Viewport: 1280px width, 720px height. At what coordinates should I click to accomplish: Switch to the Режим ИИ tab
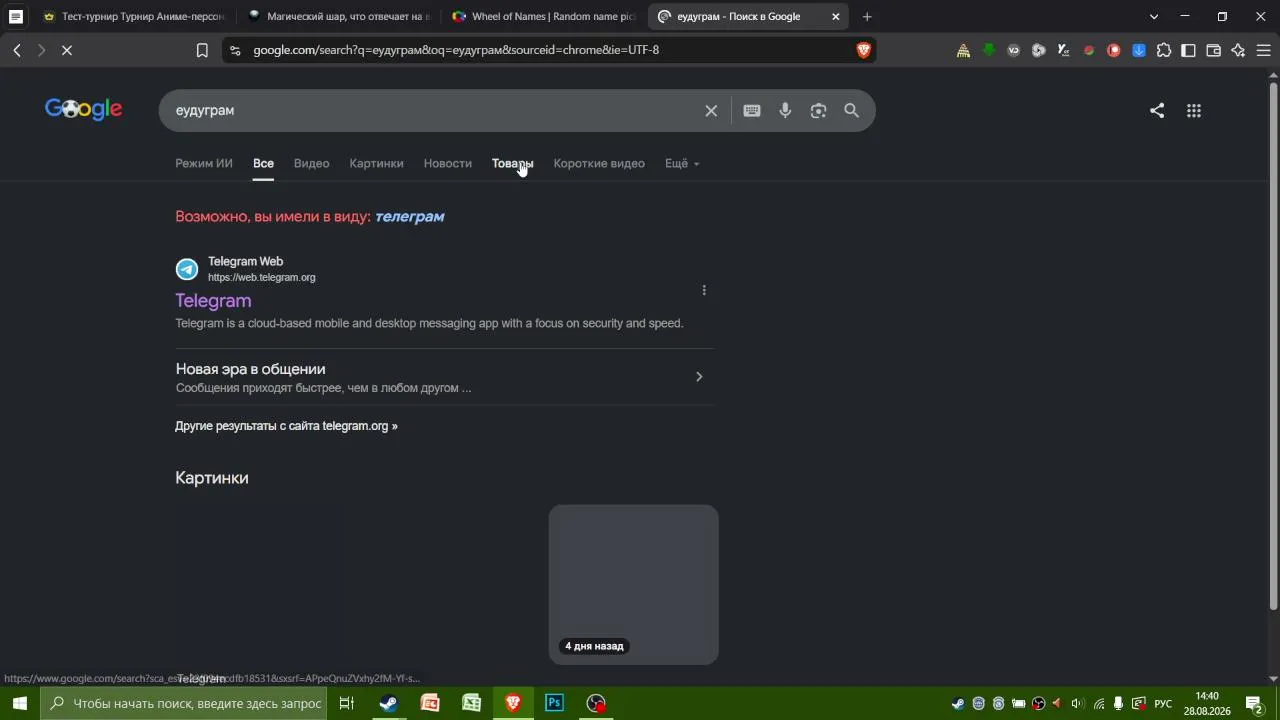pyautogui.click(x=204, y=163)
